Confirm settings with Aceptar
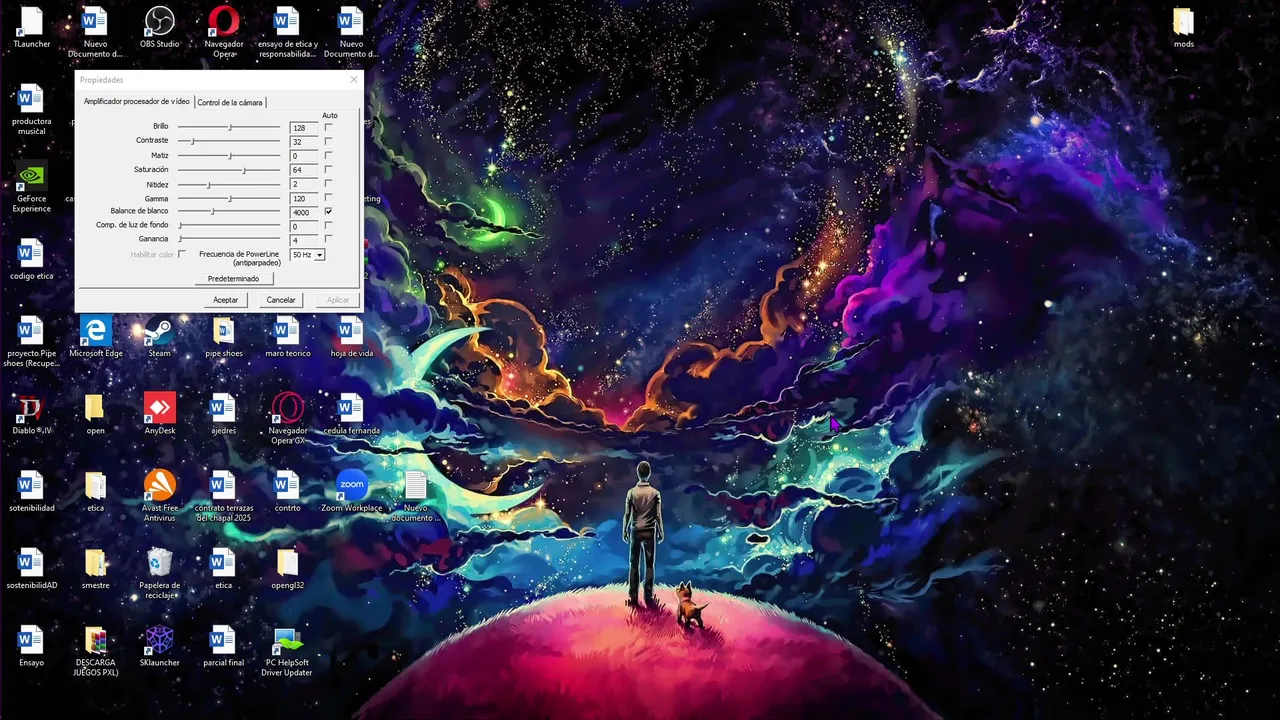Screen dimensions: 1280x720 (x=226, y=300)
